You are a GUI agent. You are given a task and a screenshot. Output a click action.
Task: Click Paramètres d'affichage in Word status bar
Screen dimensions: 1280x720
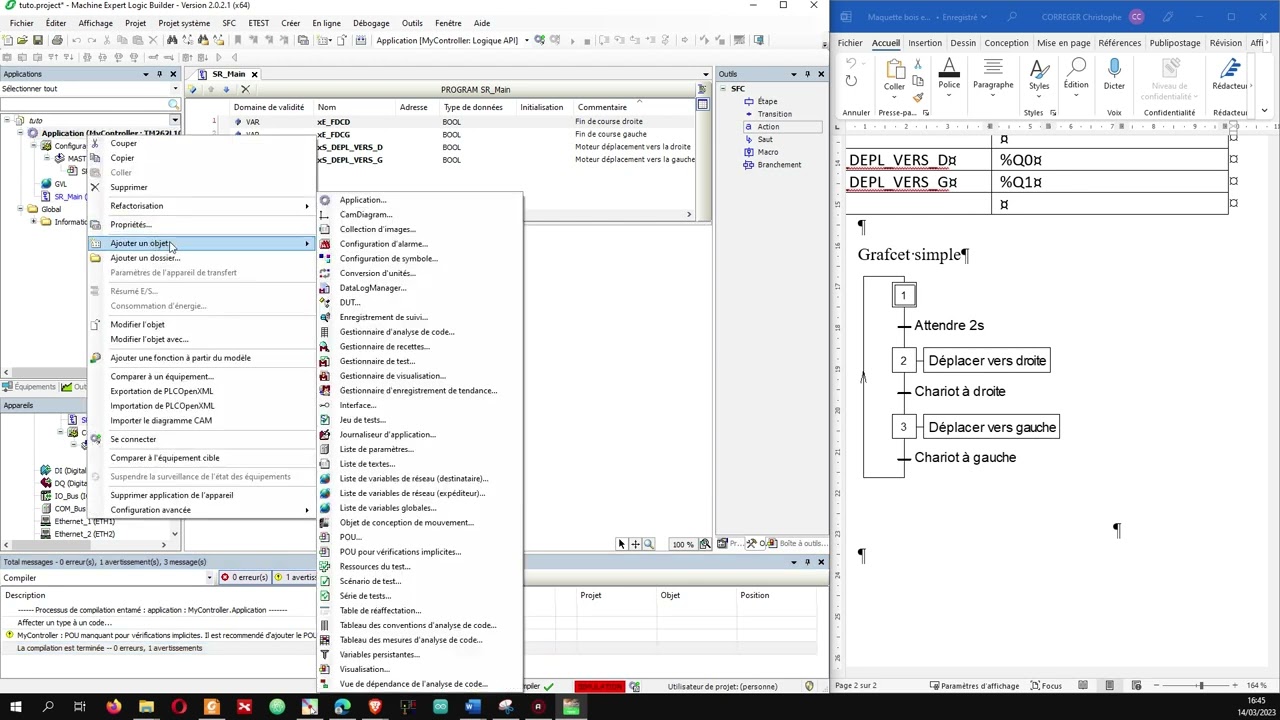(973, 686)
